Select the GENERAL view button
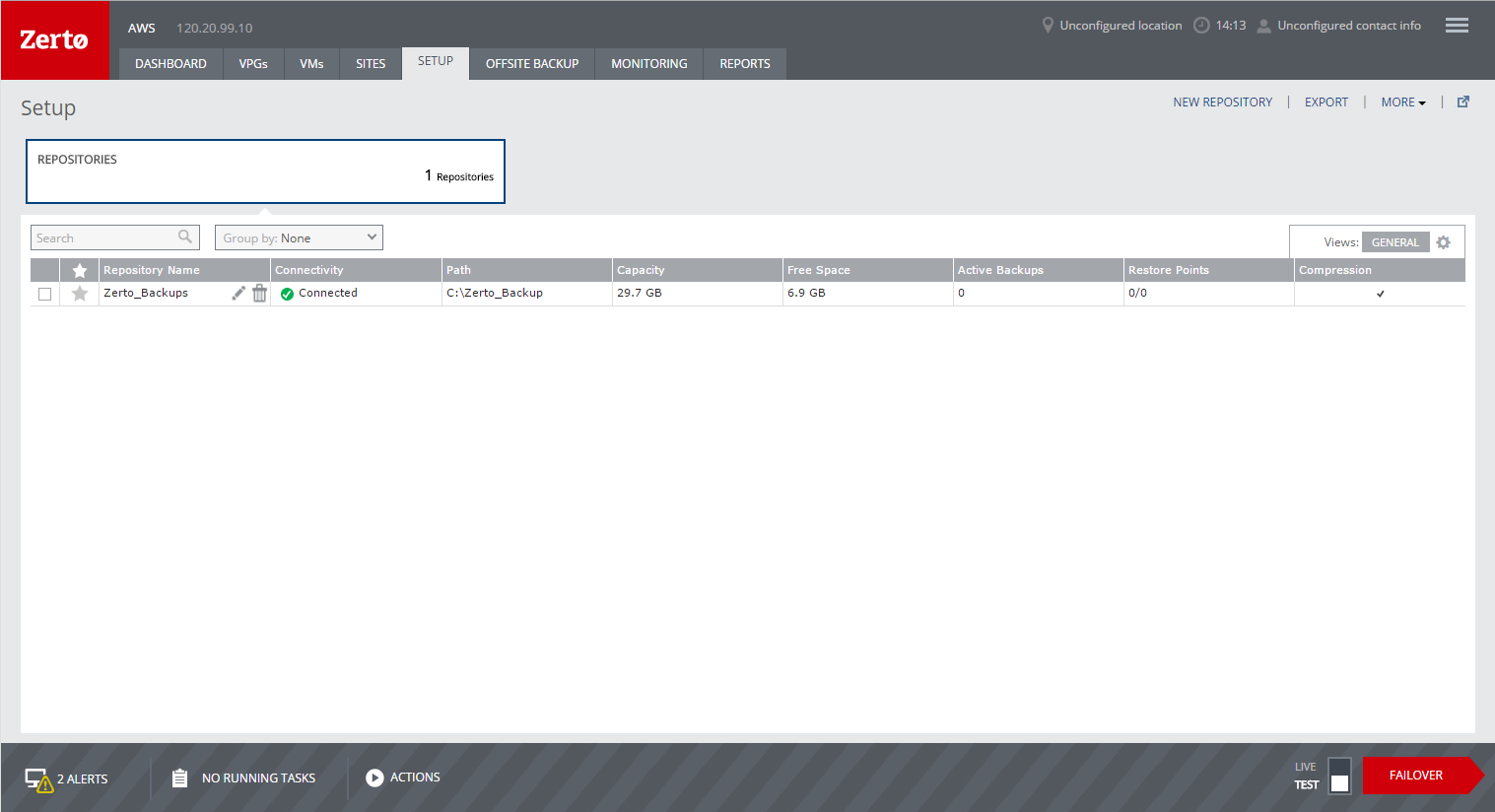The image size is (1495, 812). coord(1395,242)
